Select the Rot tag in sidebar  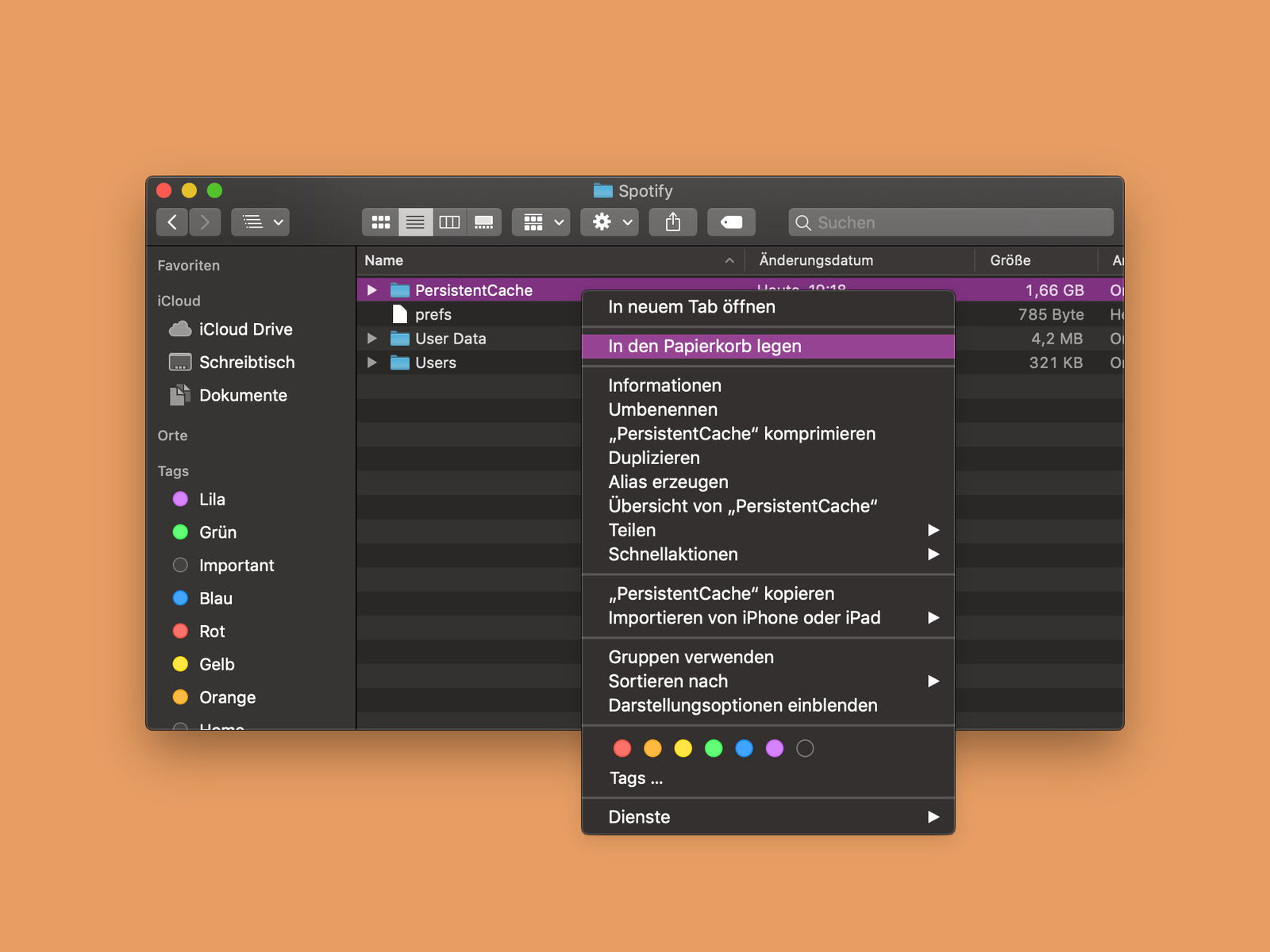click(199, 631)
